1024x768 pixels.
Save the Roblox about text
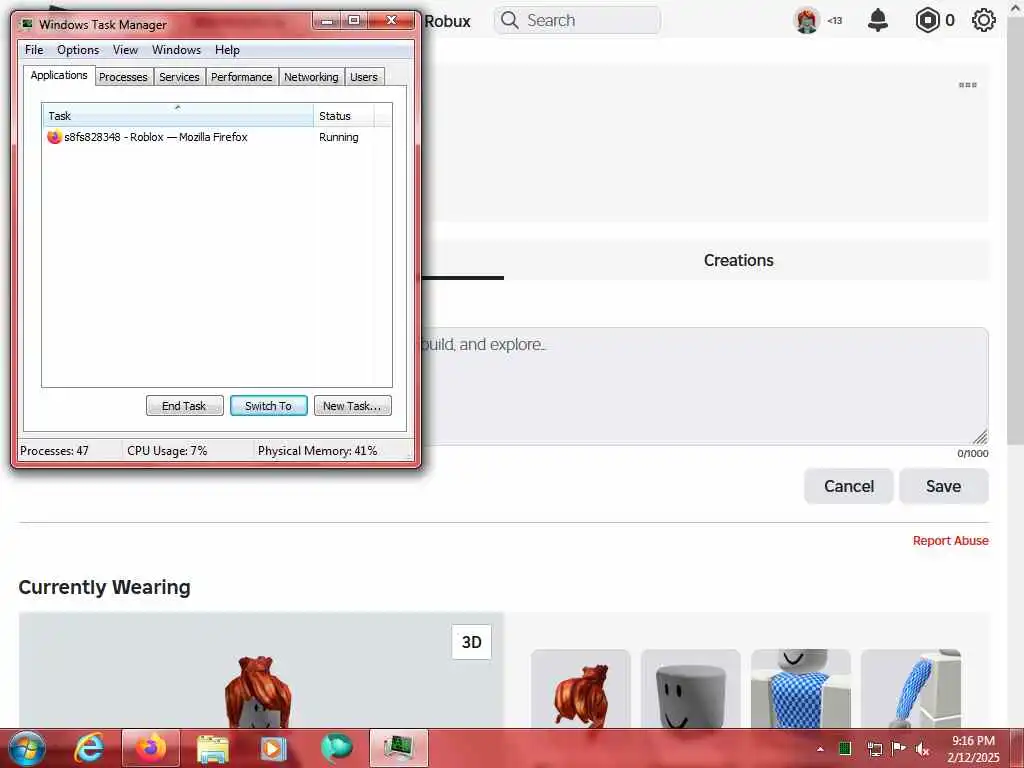tap(944, 487)
